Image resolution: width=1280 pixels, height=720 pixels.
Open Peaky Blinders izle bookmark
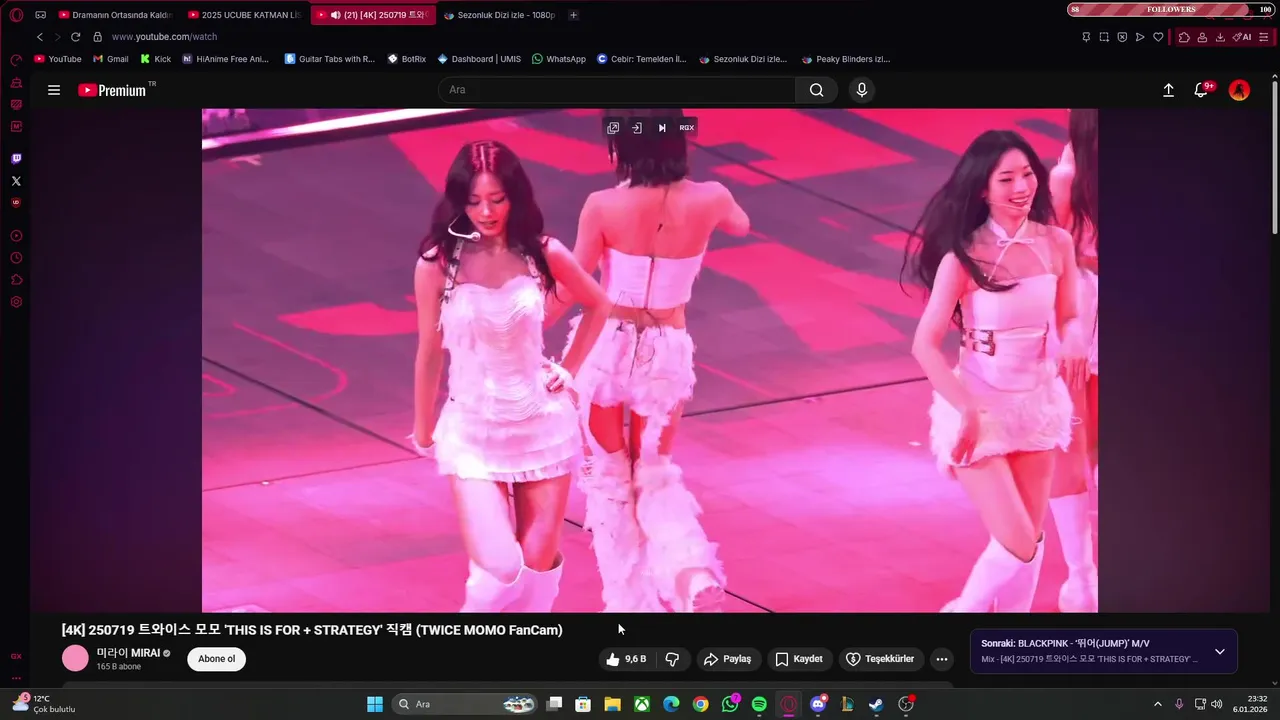(x=846, y=59)
